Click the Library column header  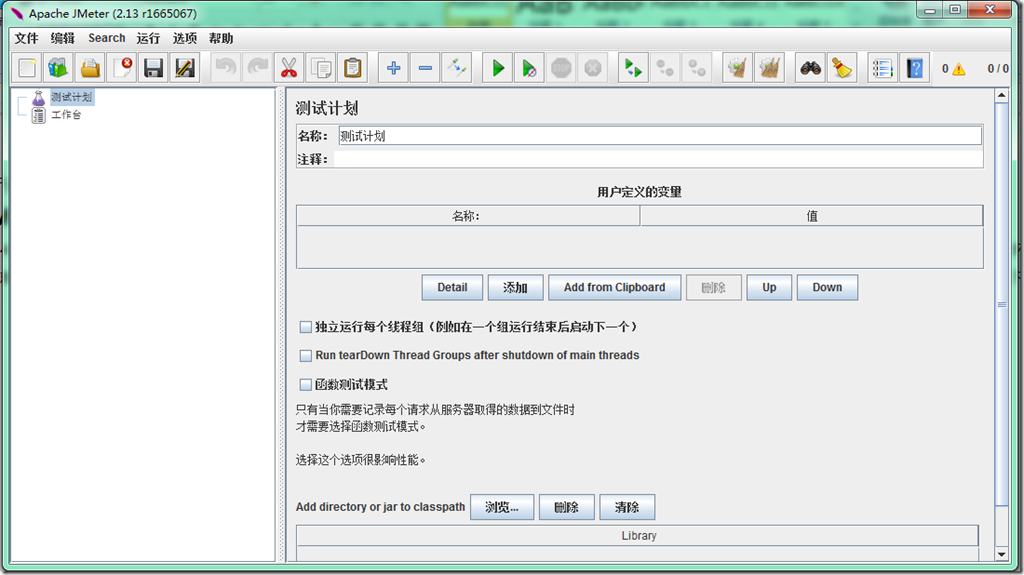638,536
